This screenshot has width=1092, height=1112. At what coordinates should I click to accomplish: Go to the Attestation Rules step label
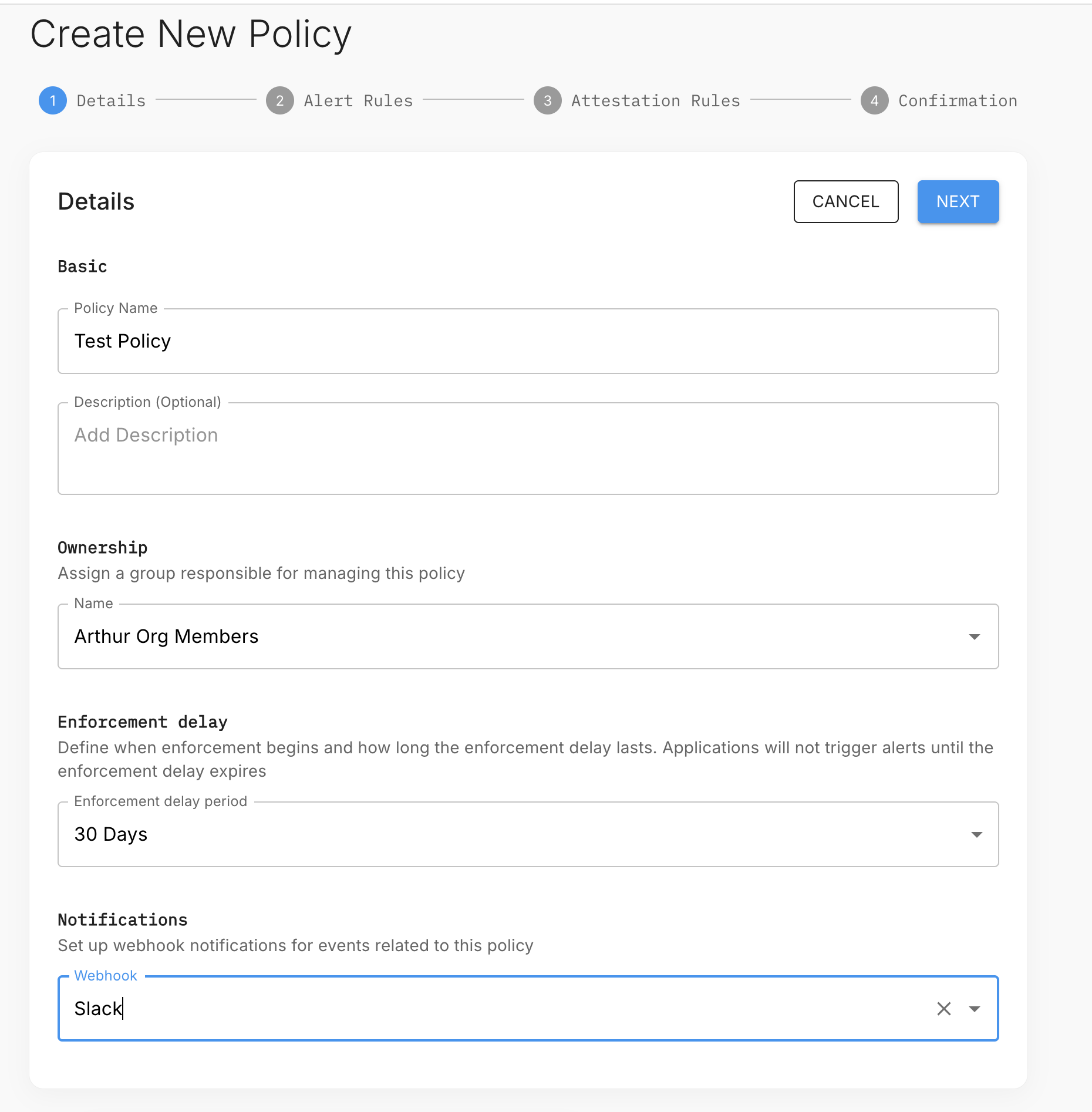656,100
